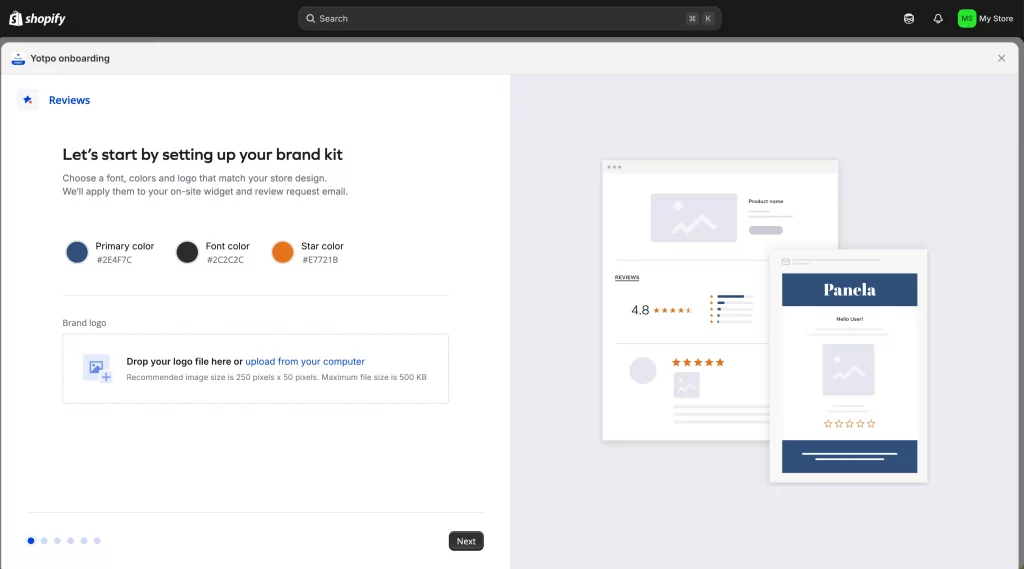Click the Reviews star icon
1024x569 pixels.
(28, 100)
